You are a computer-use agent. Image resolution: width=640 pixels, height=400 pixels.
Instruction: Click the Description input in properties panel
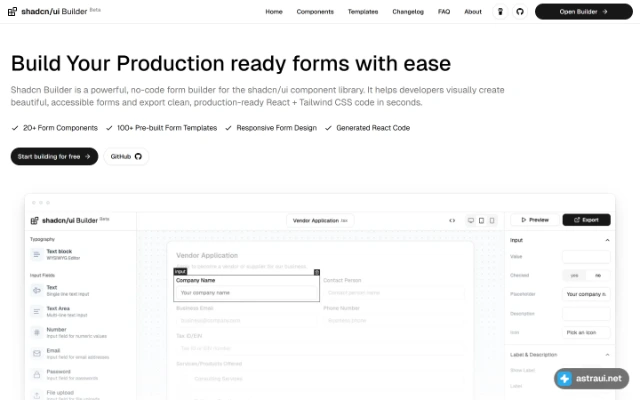[586, 314]
